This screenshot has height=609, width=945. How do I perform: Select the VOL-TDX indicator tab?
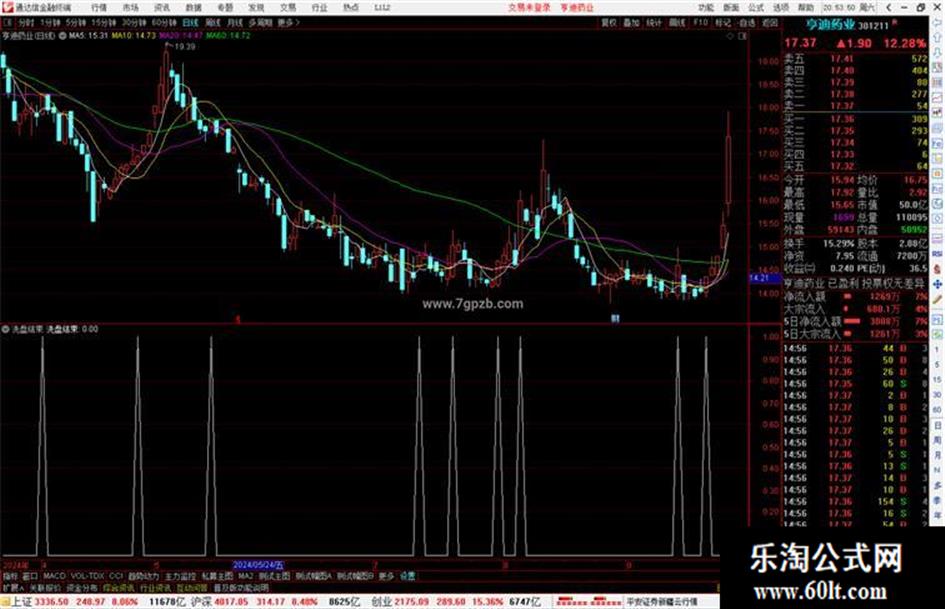(x=88, y=576)
